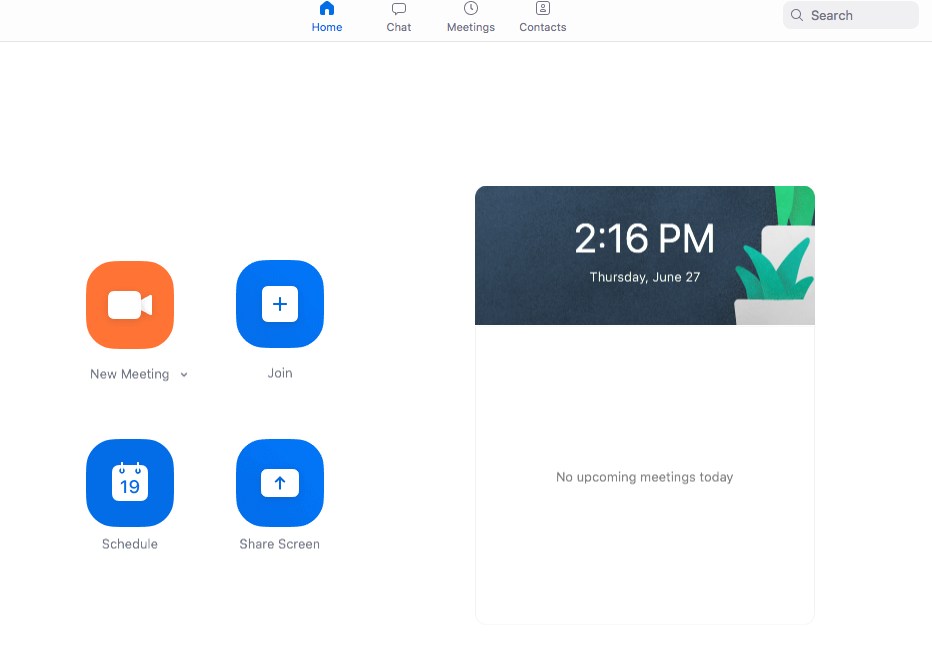Image resolution: width=932 pixels, height=647 pixels.
Task: Click the Share Screen text label
Action: pyautogui.click(x=280, y=544)
